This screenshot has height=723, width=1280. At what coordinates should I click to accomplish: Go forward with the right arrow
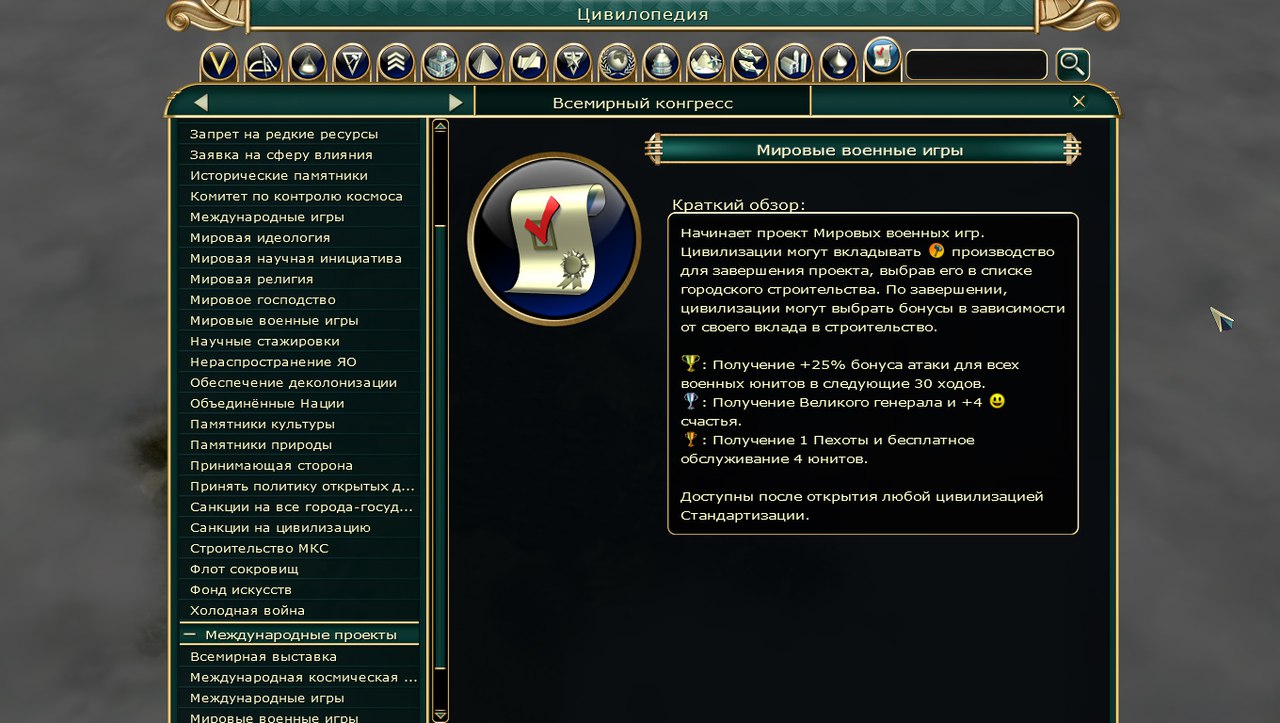pos(456,102)
